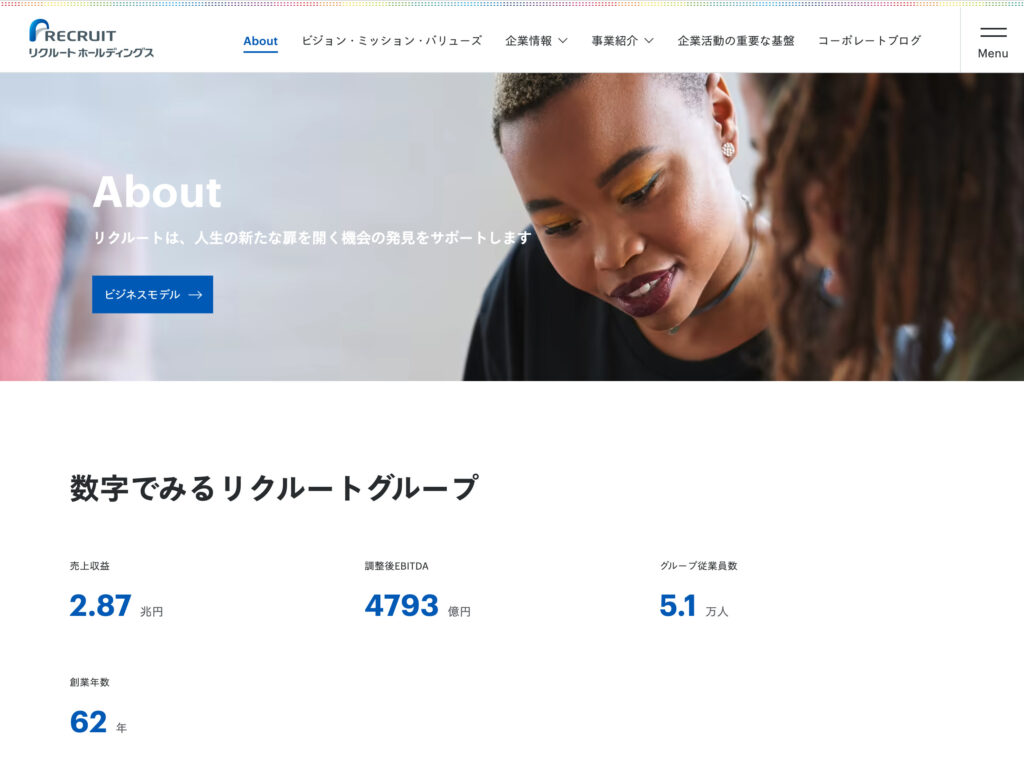Expand the 企業情報 dropdown chevron

coord(563,41)
